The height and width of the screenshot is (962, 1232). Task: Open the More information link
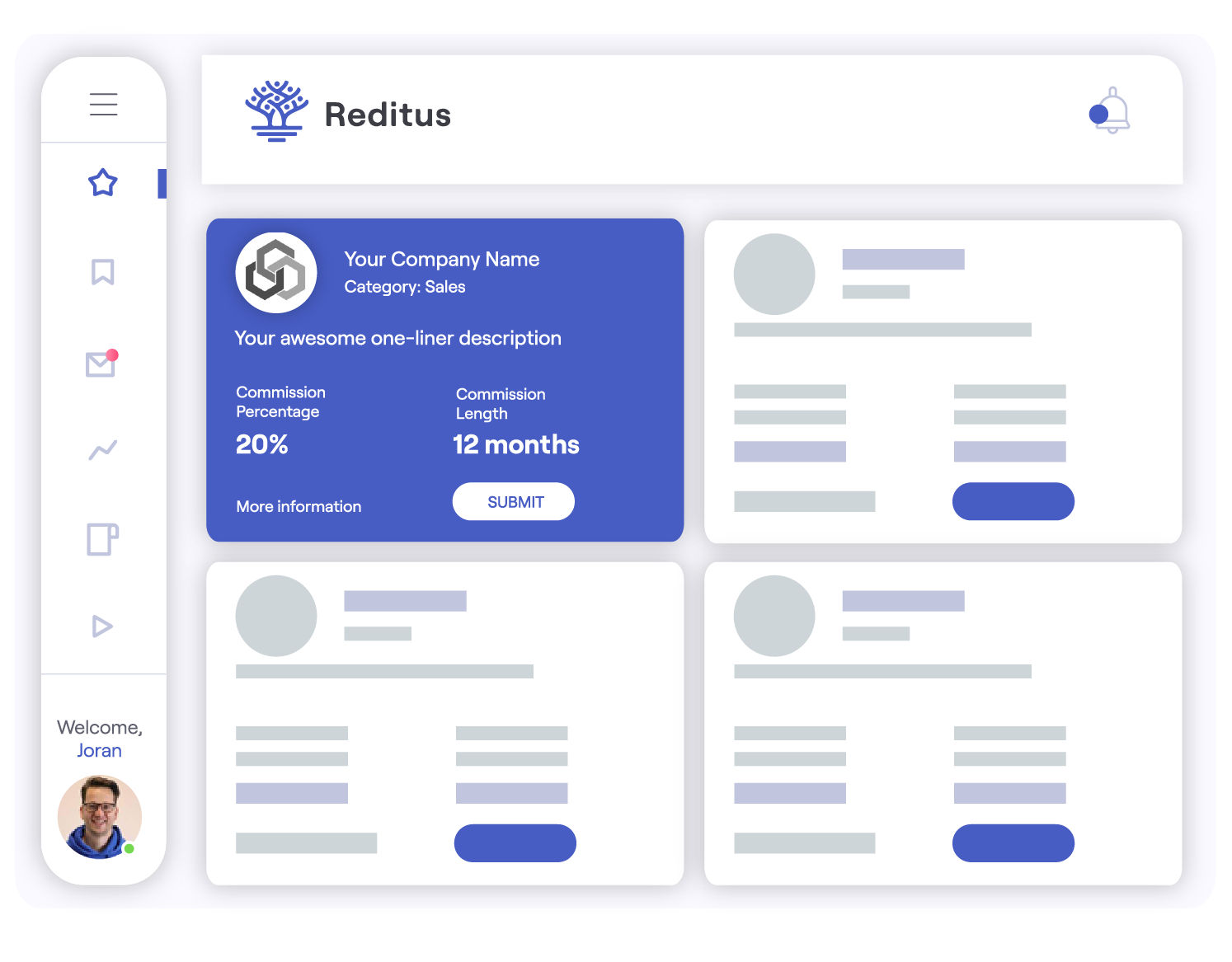[299, 506]
